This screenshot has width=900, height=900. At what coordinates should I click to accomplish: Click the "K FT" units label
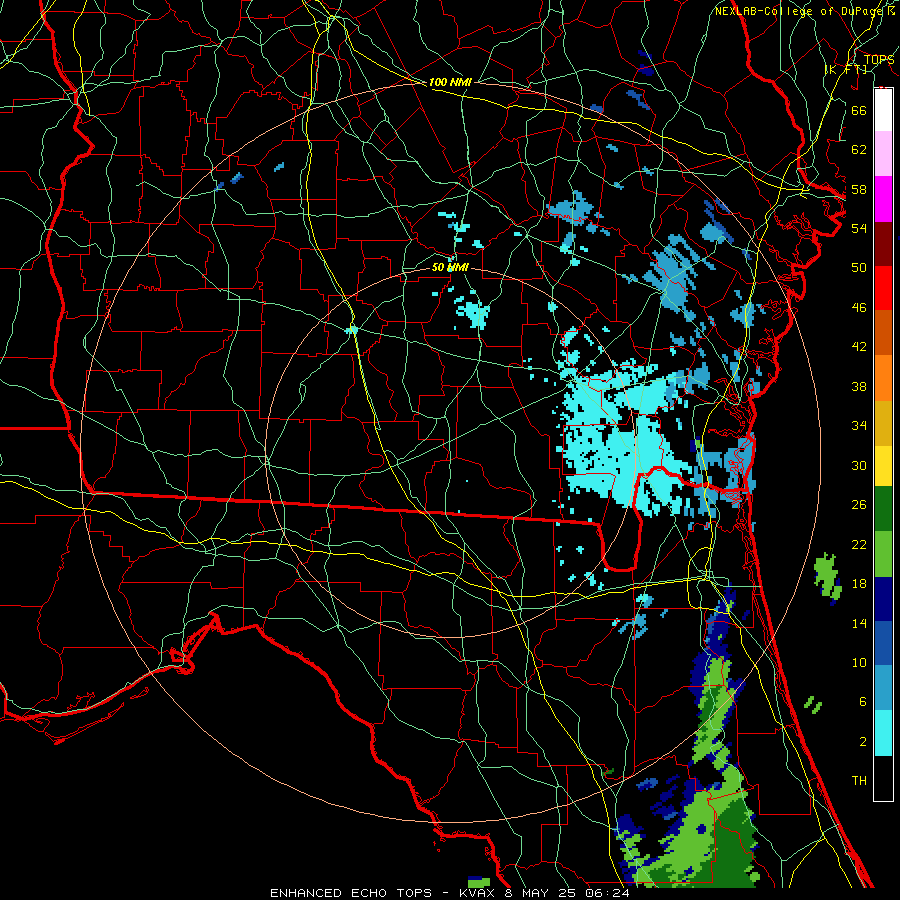click(847, 69)
